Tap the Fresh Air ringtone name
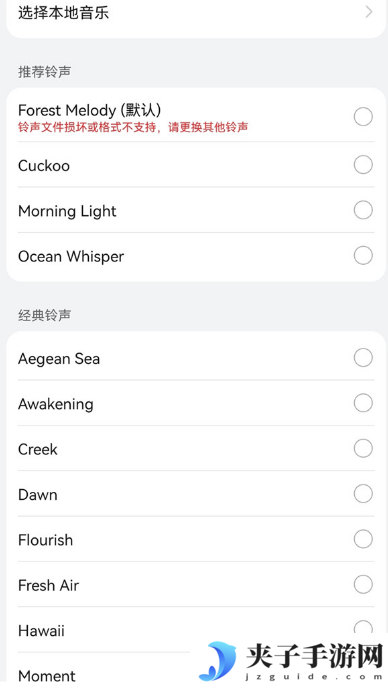The height and width of the screenshot is (689, 388). [x=48, y=585]
